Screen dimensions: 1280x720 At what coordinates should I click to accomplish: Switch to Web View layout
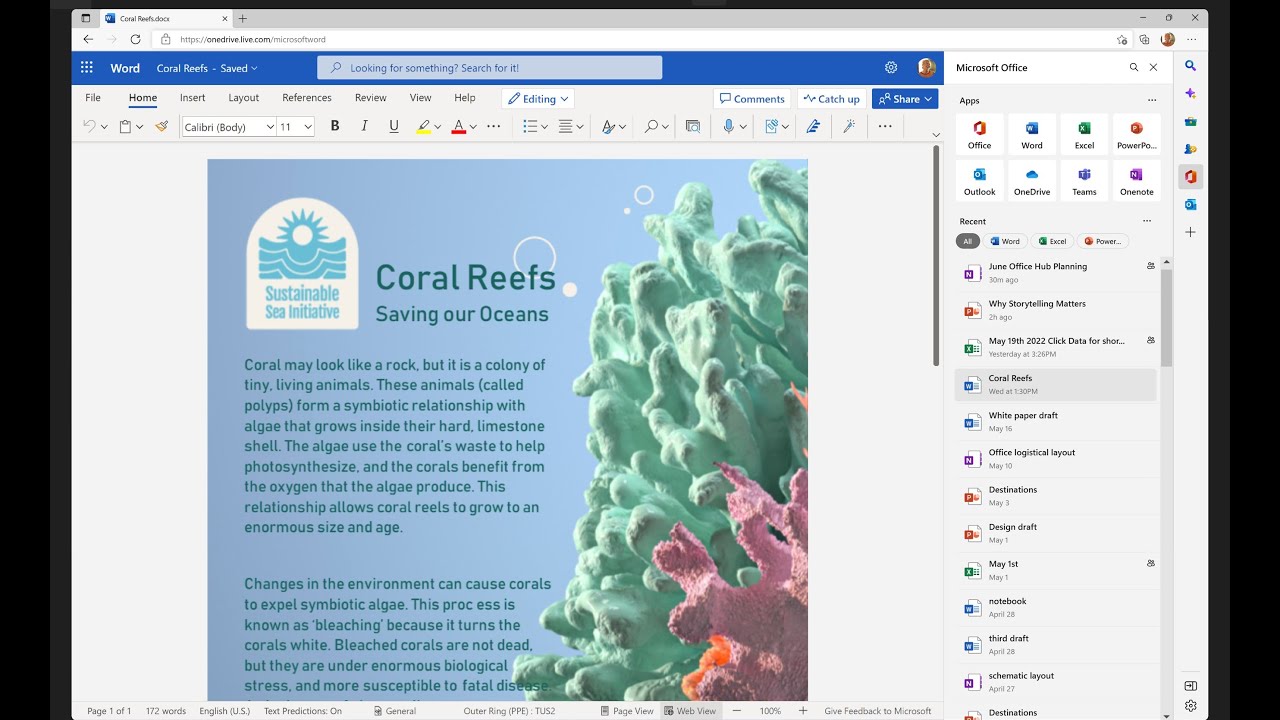pos(689,711)
